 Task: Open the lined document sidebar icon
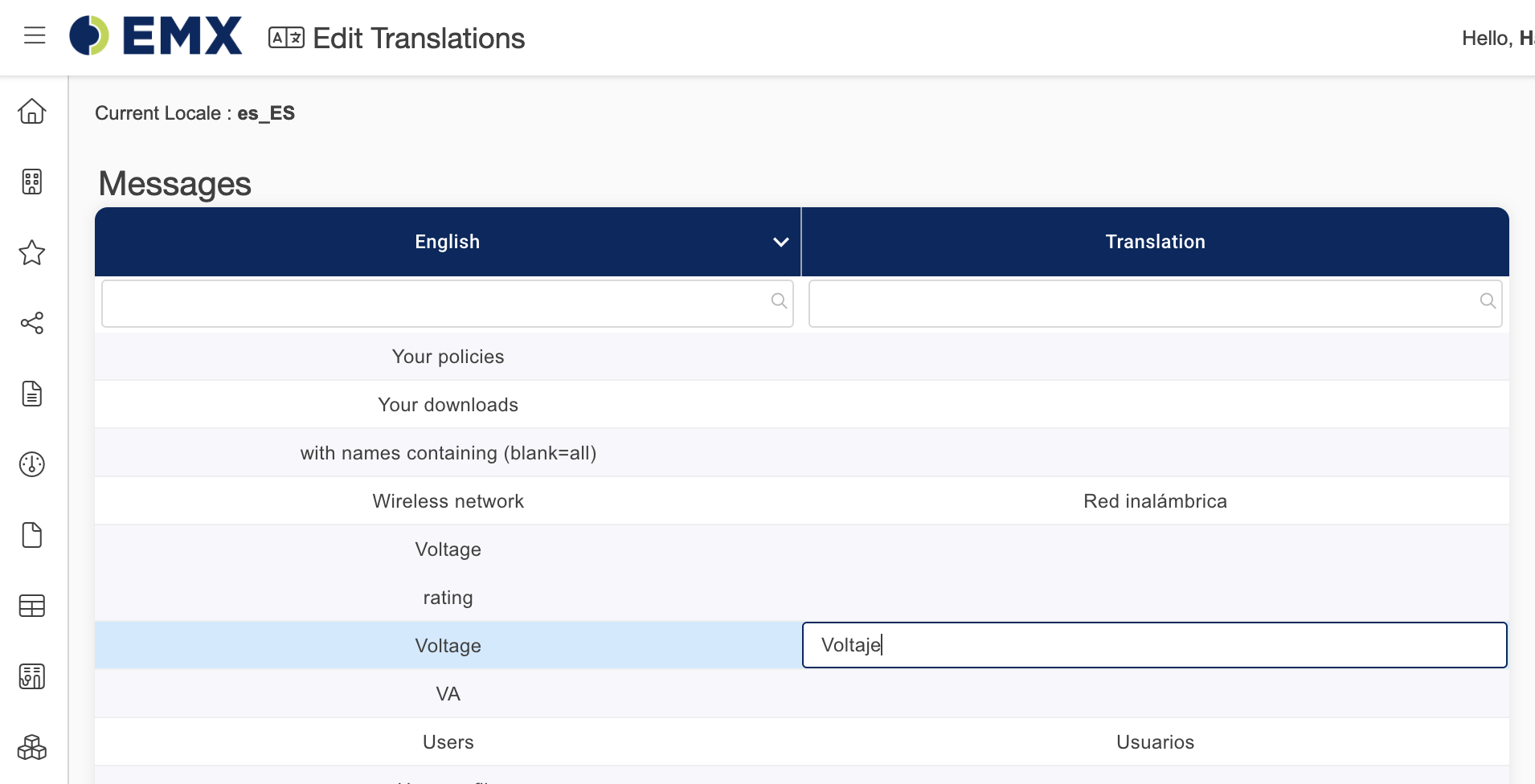click(32, 394)
